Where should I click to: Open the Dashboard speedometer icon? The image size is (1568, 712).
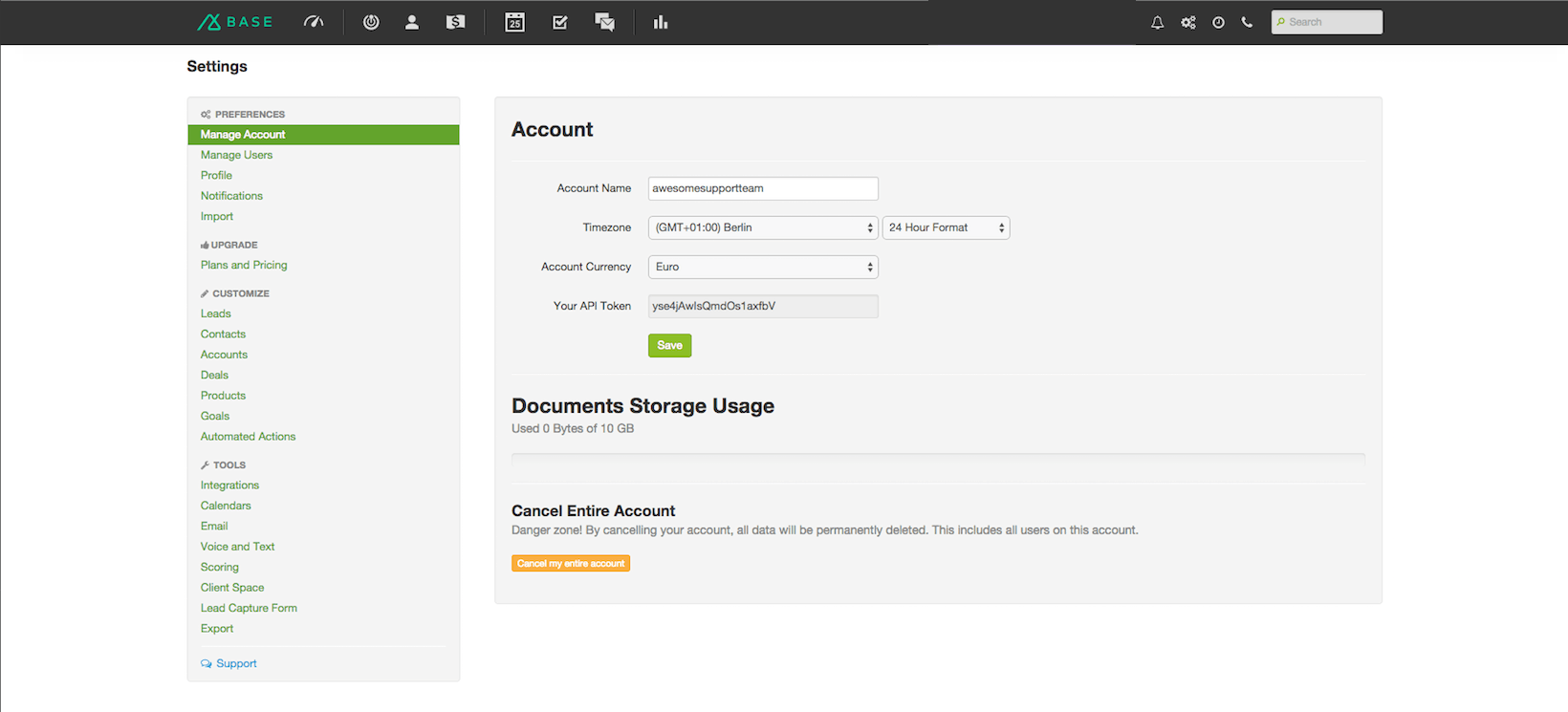pos(314,22)
